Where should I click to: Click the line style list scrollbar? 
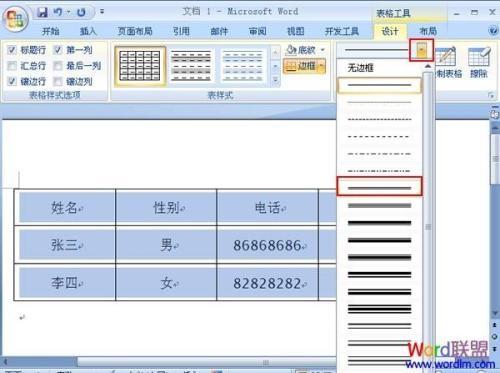428,217
